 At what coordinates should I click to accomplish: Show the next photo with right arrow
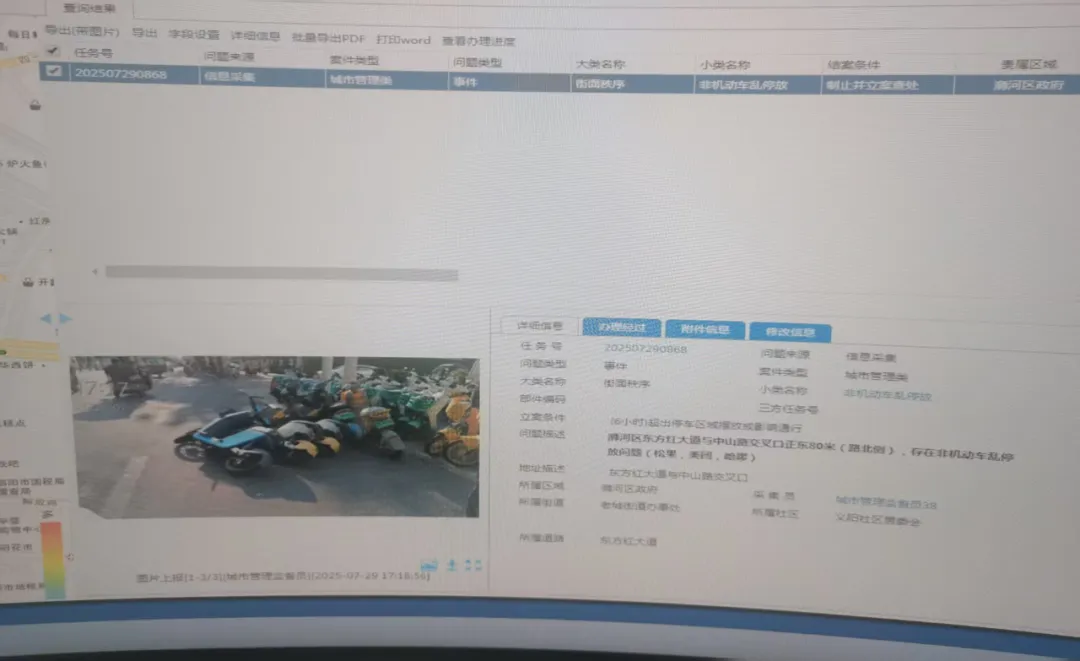(x=65, y=318)
